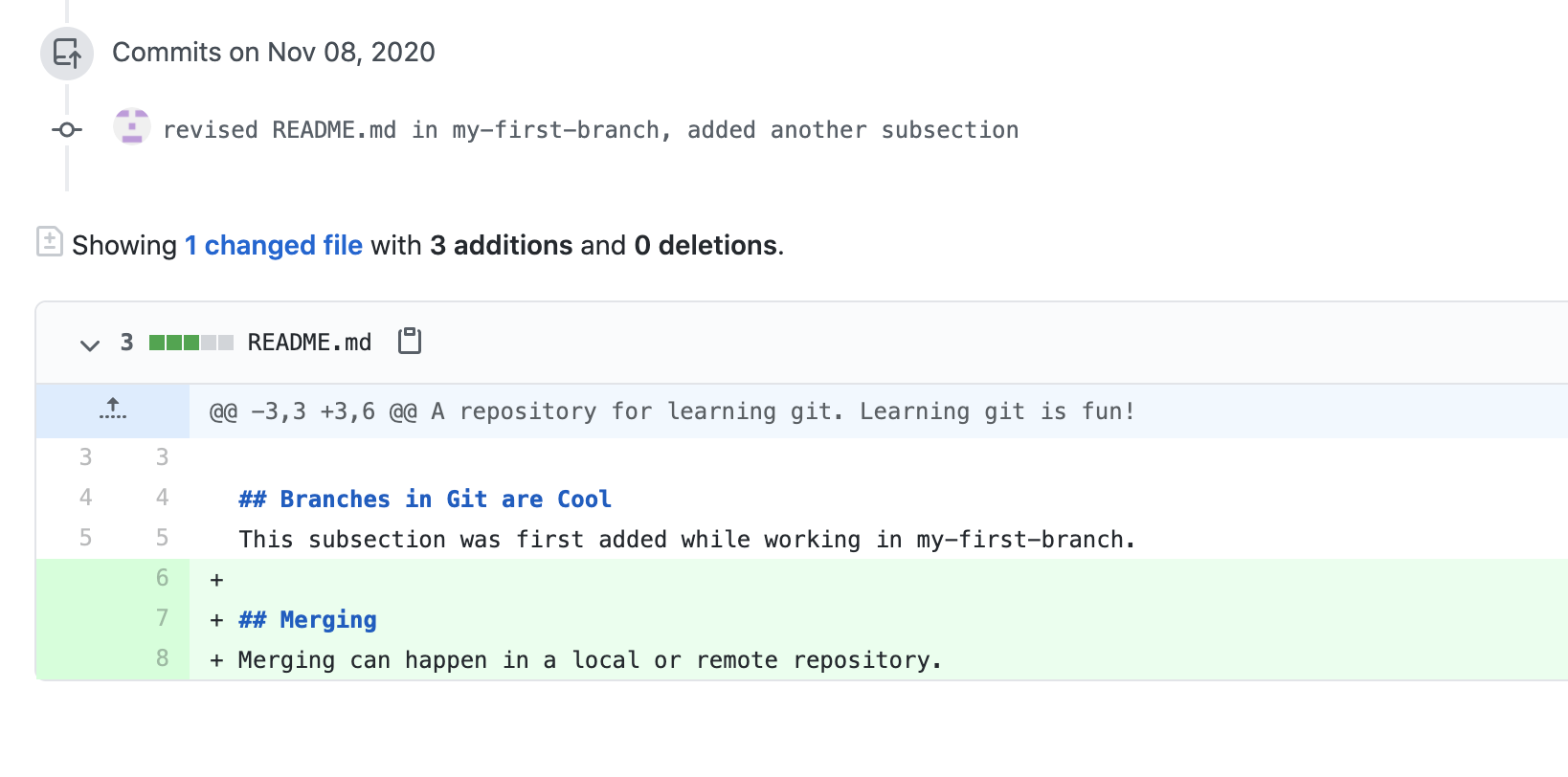Open the 1 changed file link
The image size is (1568, 777).
pyautogui.click(x=274, y=246)
